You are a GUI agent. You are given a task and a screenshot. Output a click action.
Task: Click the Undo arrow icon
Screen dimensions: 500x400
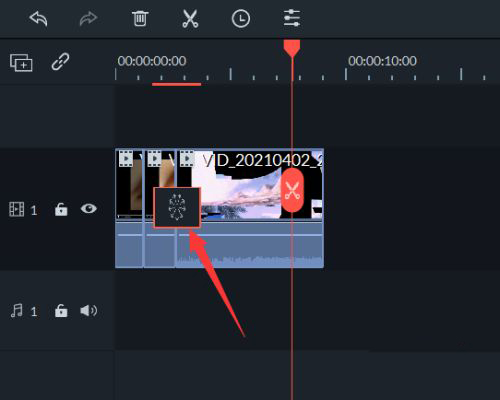click(x=38, y=19)
